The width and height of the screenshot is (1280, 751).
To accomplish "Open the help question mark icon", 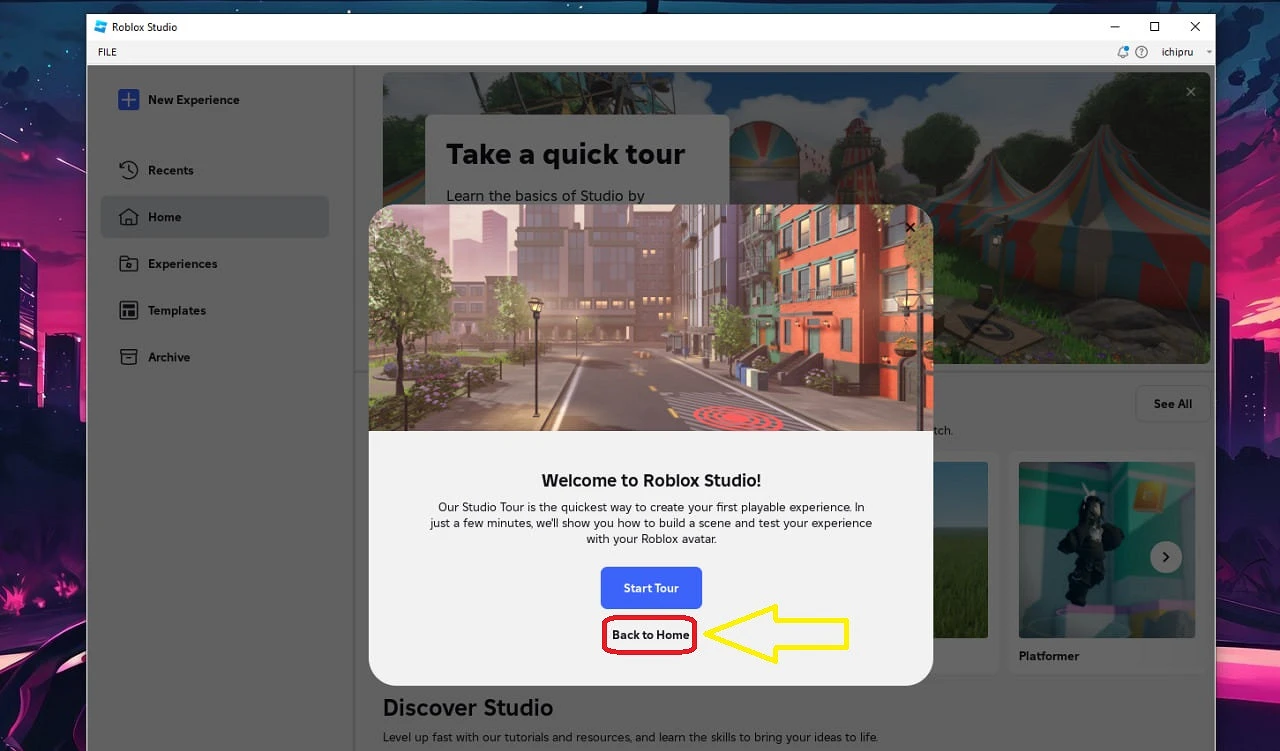I will (1141, 52).
